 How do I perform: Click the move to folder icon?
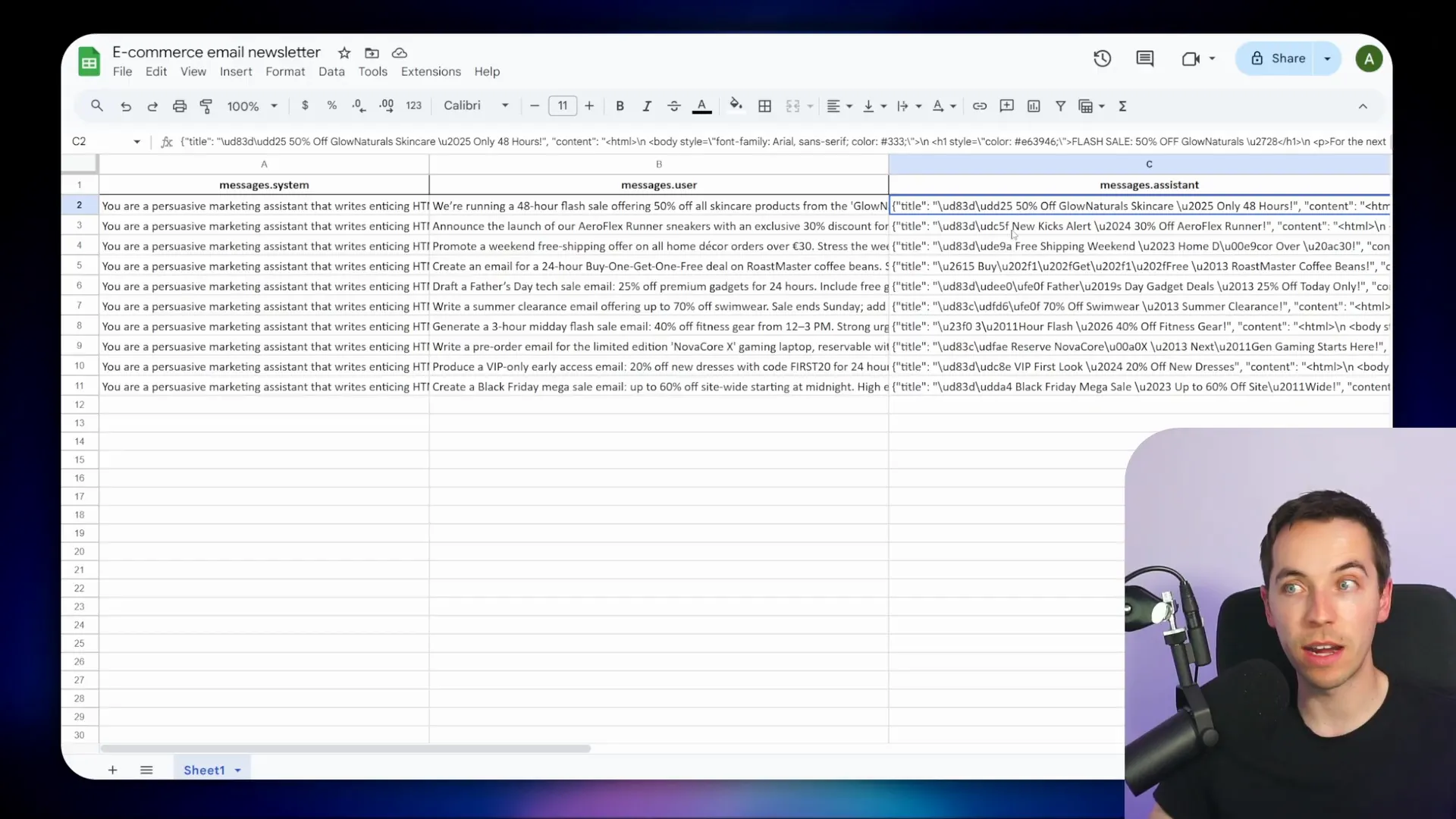pos(372,52)
